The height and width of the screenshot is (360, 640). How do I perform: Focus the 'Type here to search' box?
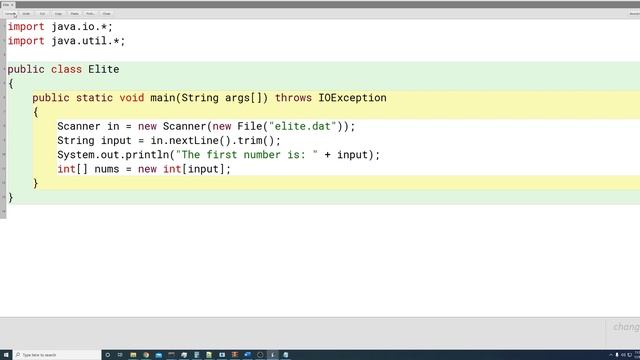(x=57, y=355)
